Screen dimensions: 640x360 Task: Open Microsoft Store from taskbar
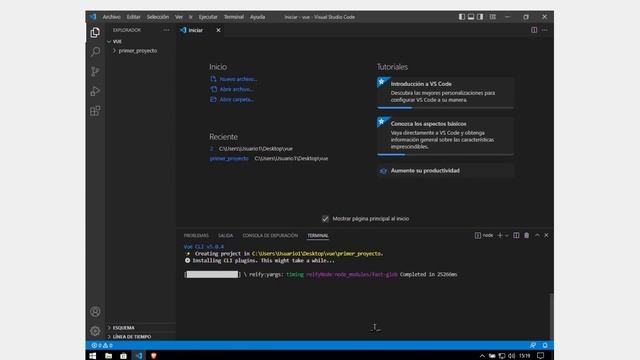[x=123, y=356]
